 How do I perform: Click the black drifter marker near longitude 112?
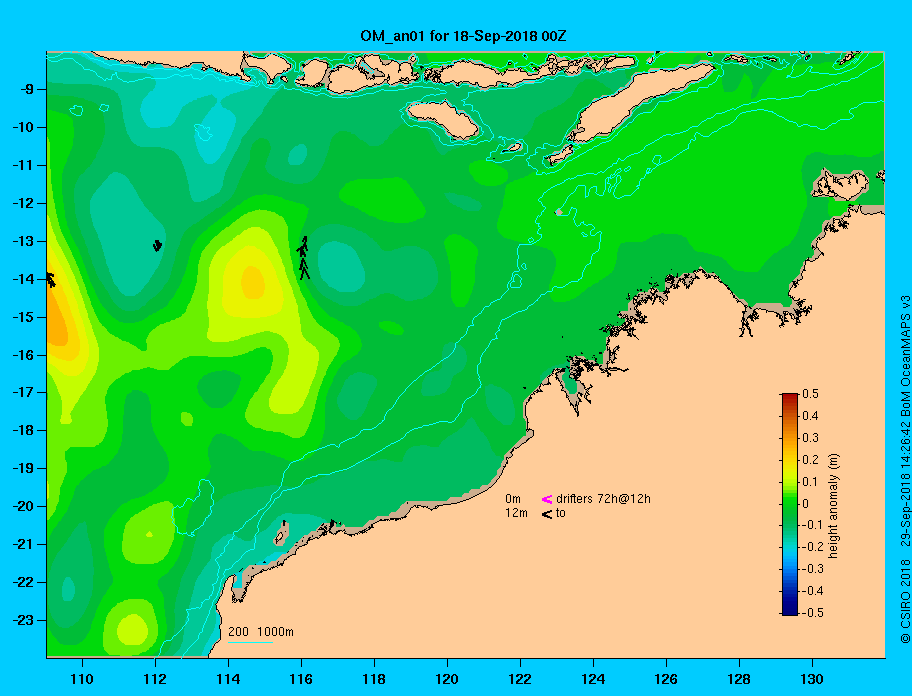(x=157, y=245)
